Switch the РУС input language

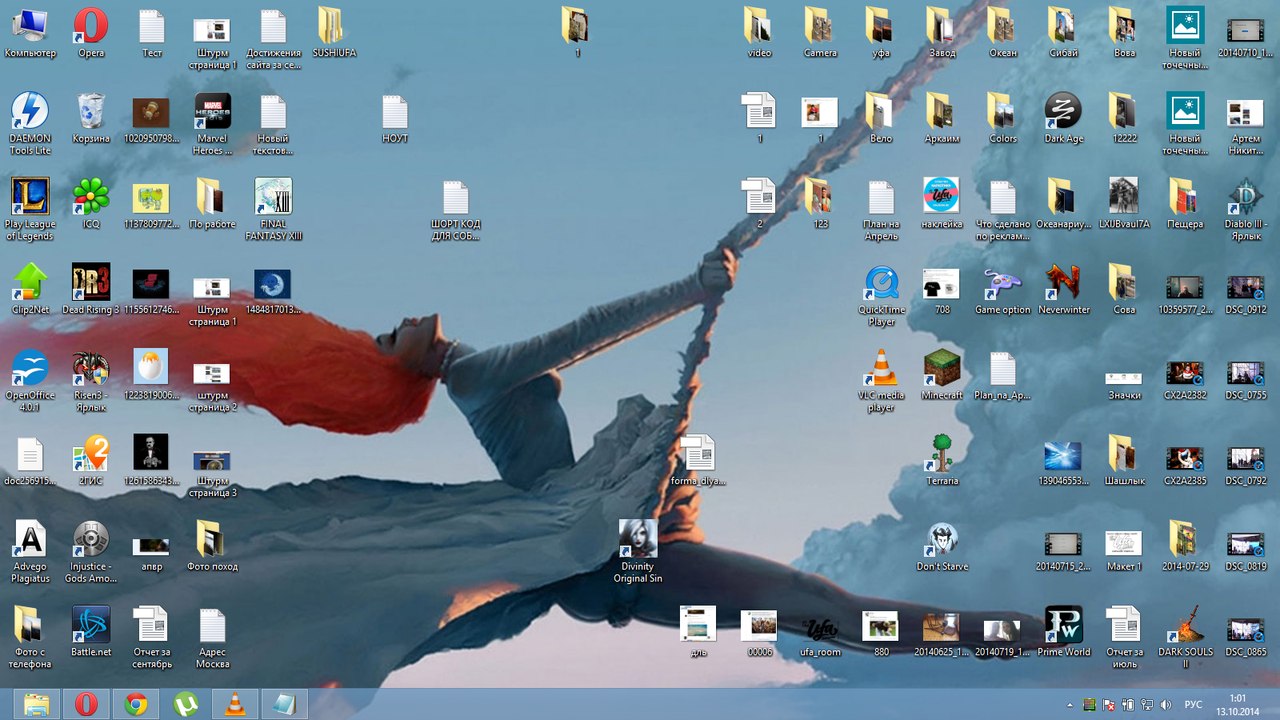click(1193, 705)
